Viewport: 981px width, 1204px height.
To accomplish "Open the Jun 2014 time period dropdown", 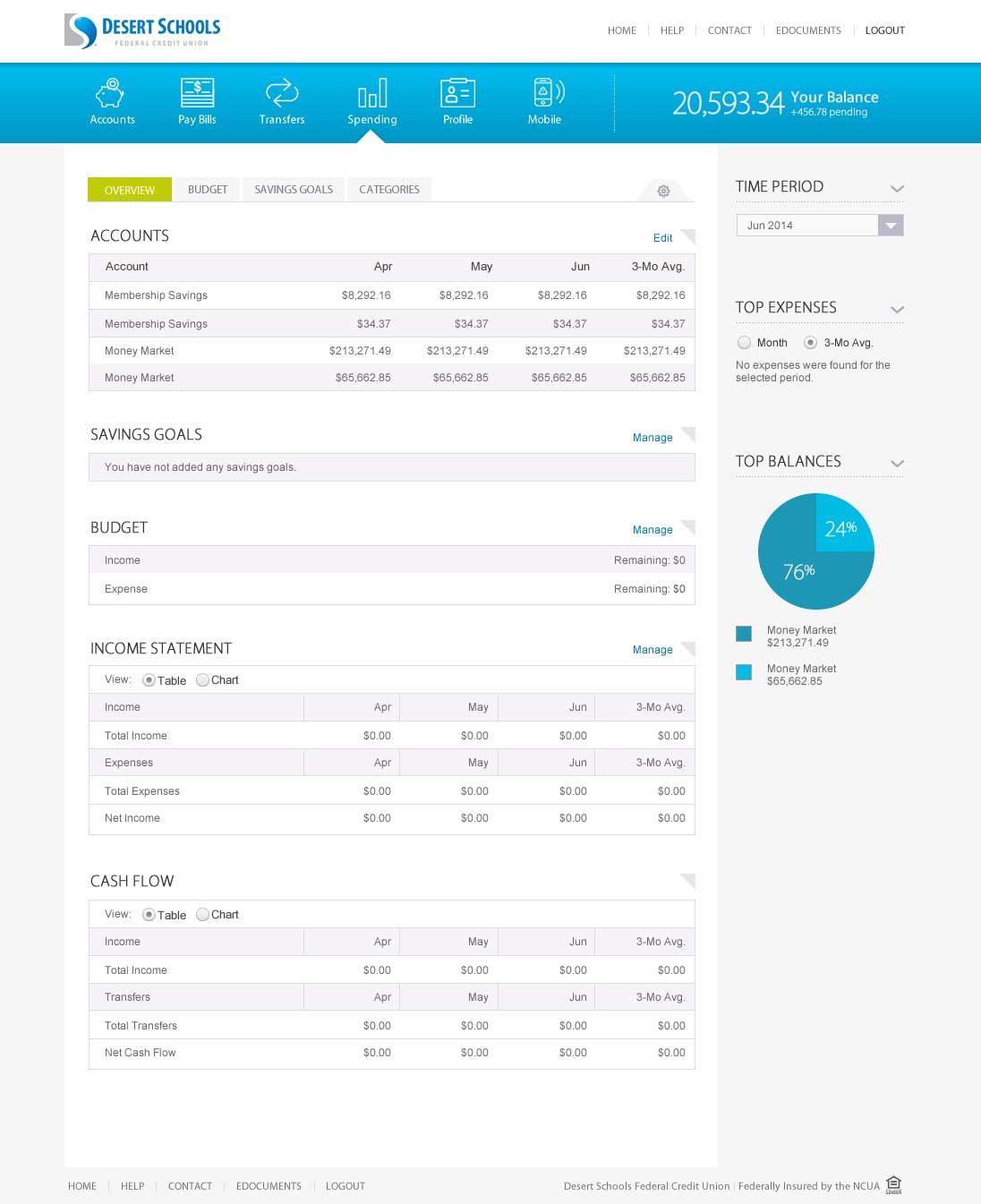I will click(890, 226).
